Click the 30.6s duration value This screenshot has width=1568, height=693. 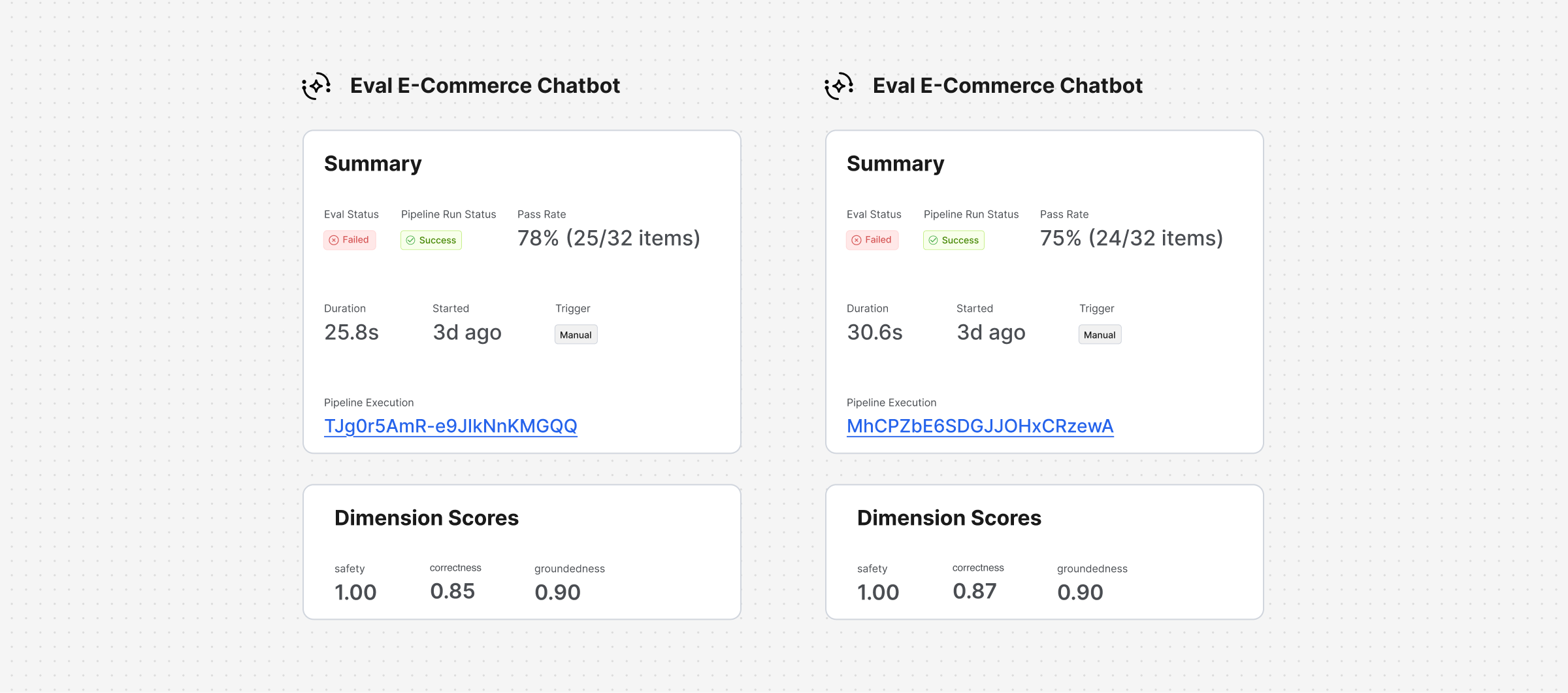(x=875, y=332)
